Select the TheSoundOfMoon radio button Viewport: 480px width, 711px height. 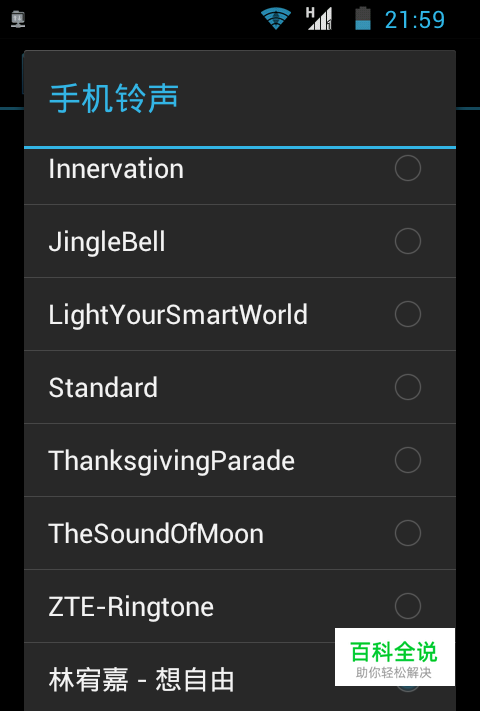(408, 533)
